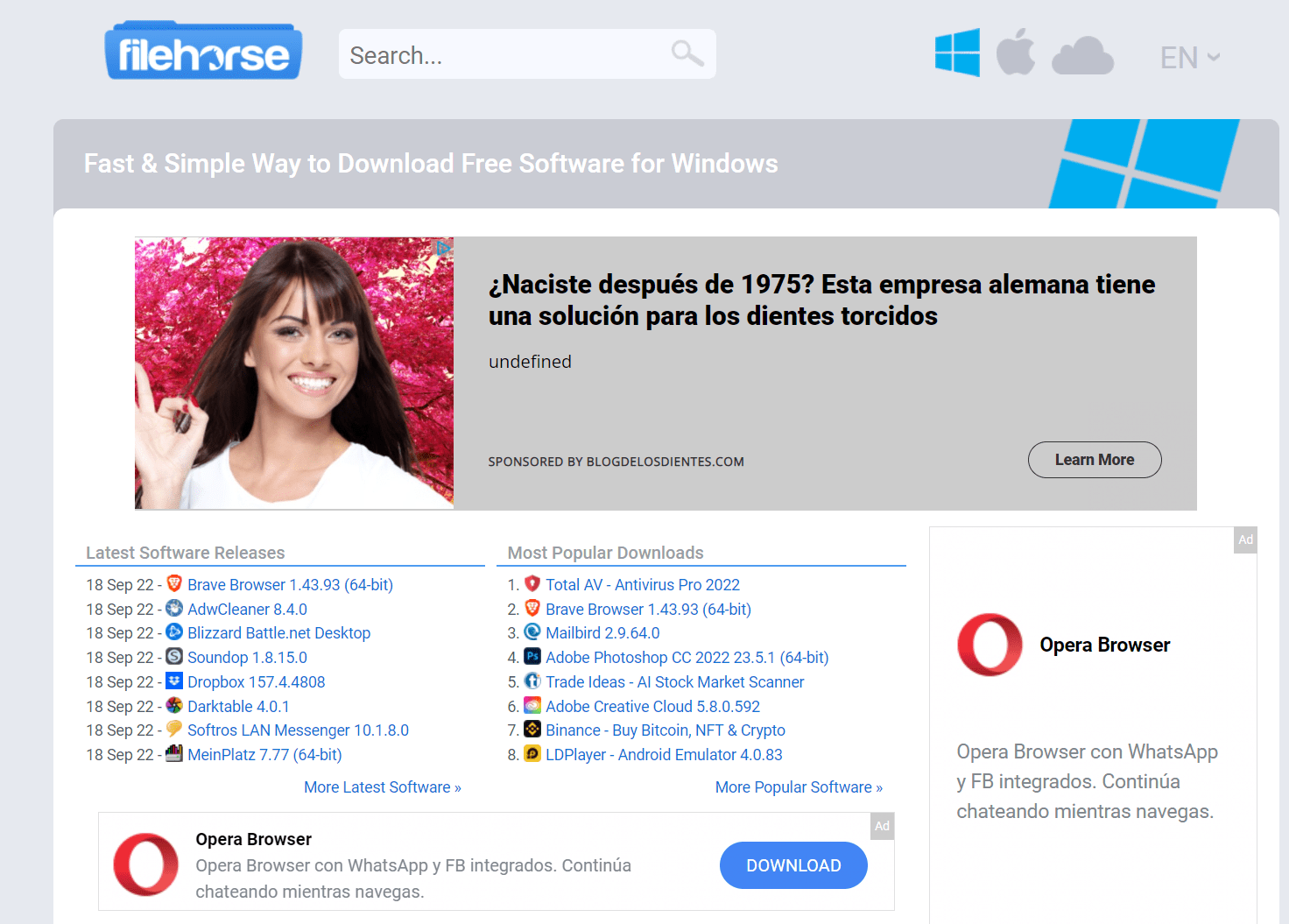Open AdwCleaner 8.4.0 link
This screenshot has height=924, width=1289.
tap(247, 610)
